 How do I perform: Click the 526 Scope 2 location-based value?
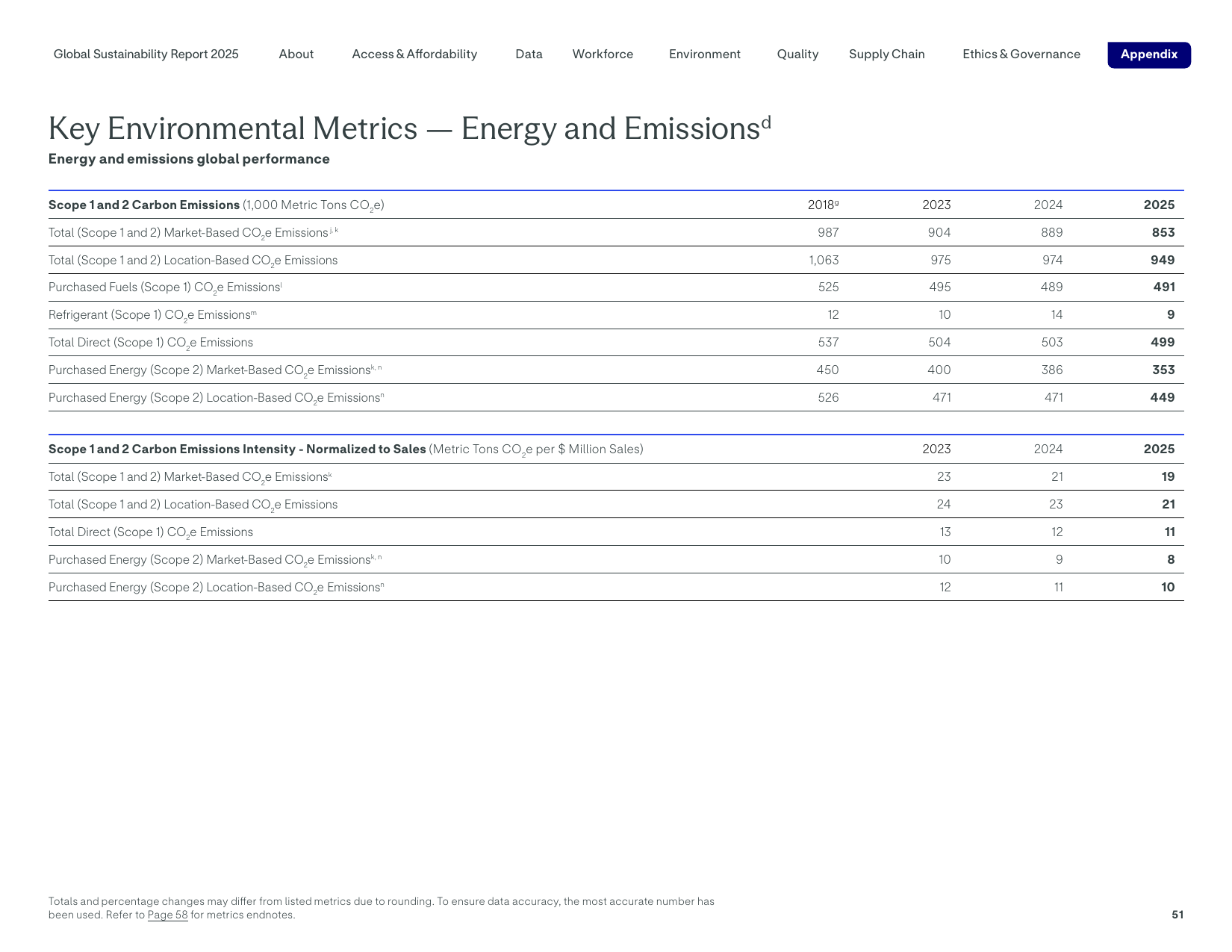click(828, 398)
